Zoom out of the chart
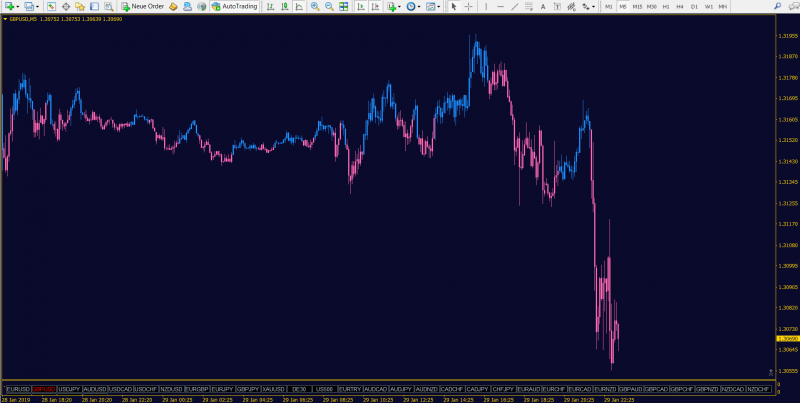 coord(330,7)
